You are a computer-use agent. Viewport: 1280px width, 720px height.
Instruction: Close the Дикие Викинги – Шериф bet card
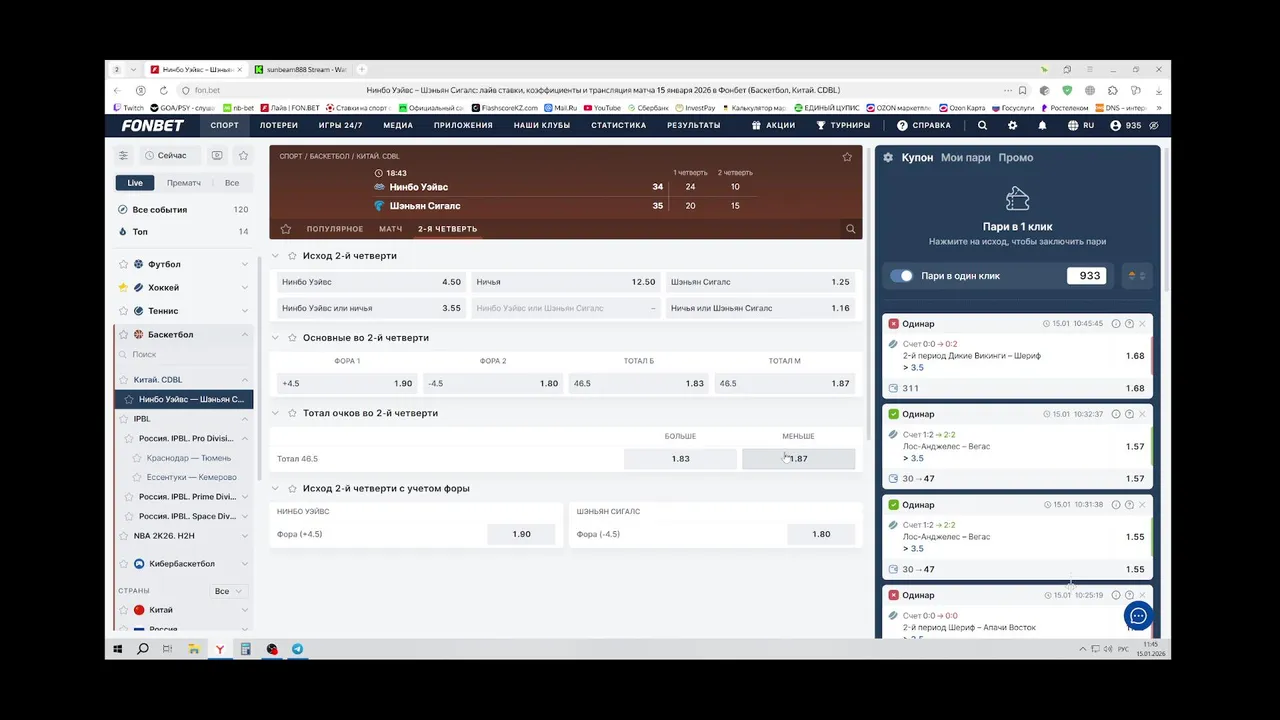pyautogui.click(x=1142, y=324)
